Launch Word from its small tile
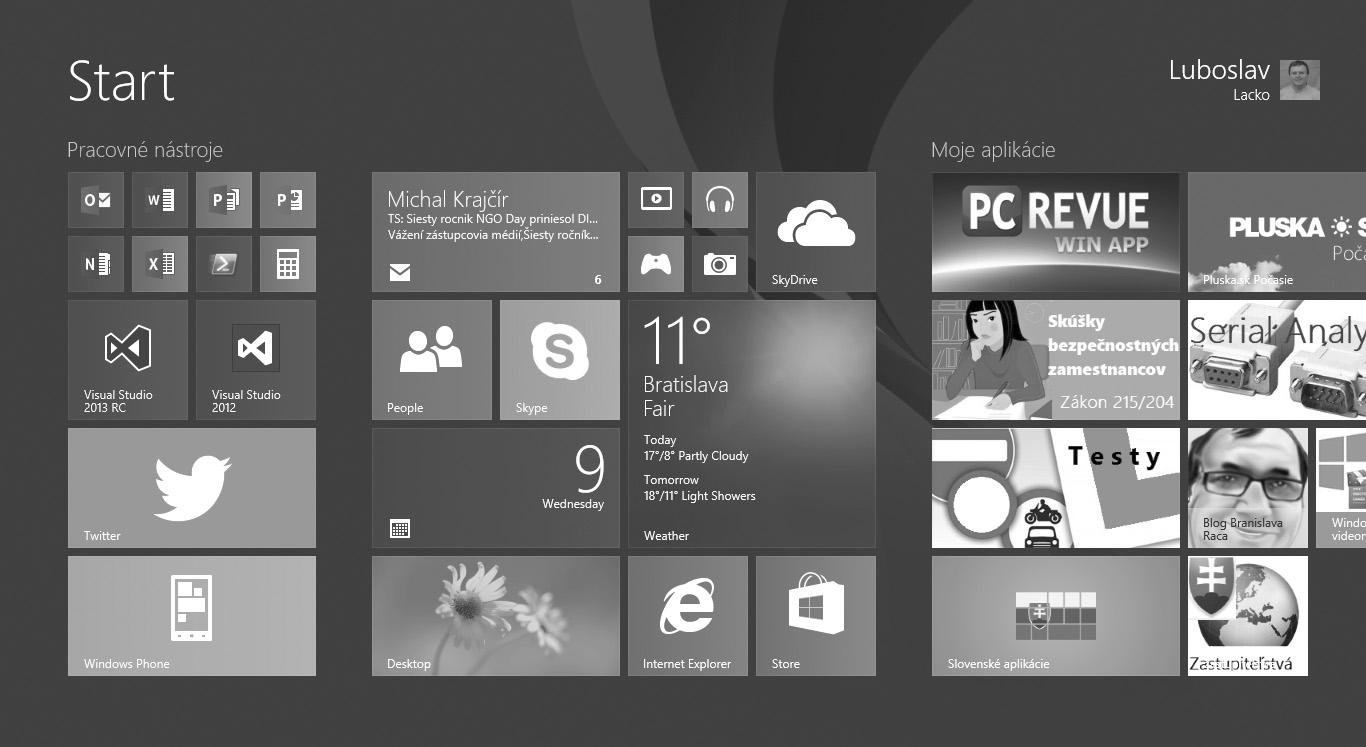Screen dimensions: 1366x747 point(160,200)
